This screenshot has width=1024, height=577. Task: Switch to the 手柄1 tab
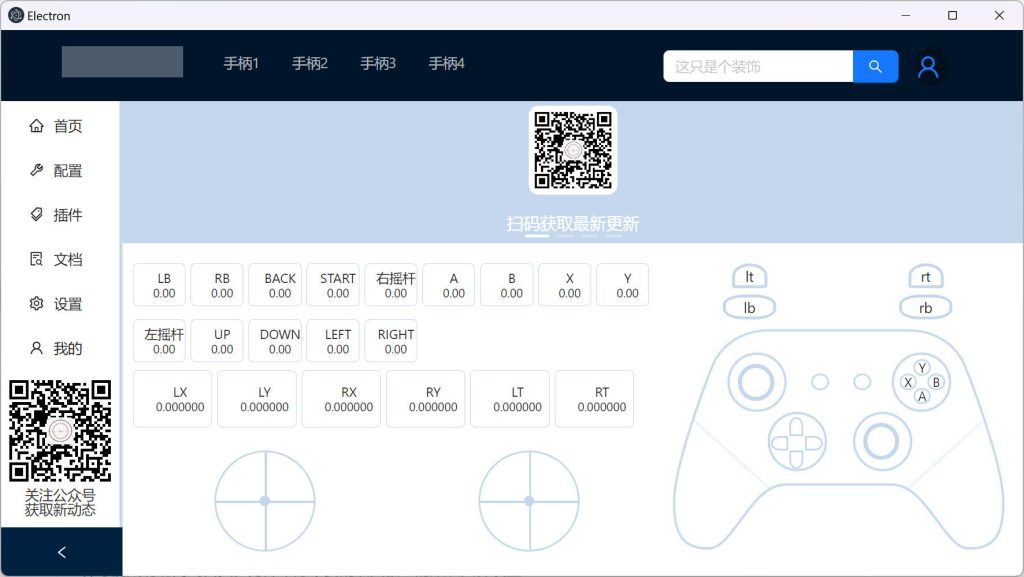coord(241,63)
